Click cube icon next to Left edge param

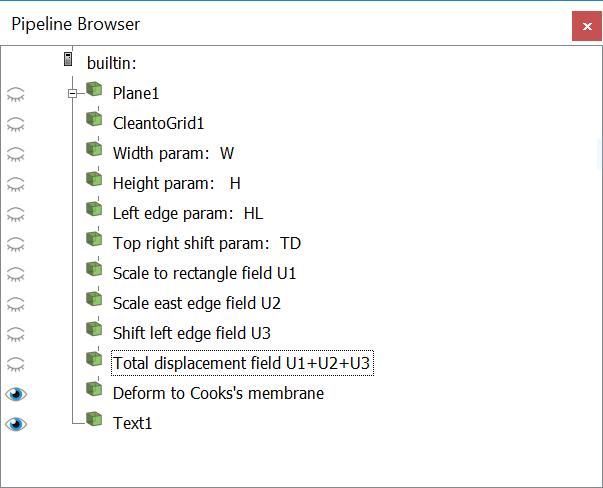pos(95,210)
